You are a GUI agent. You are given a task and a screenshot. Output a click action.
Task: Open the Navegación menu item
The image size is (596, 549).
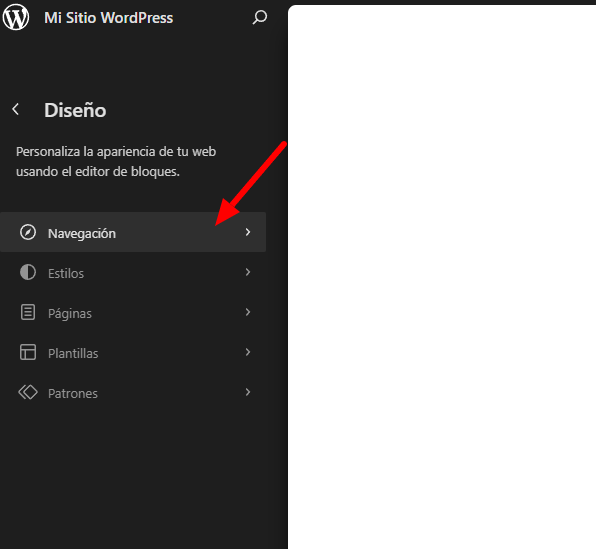click(133, 232)
